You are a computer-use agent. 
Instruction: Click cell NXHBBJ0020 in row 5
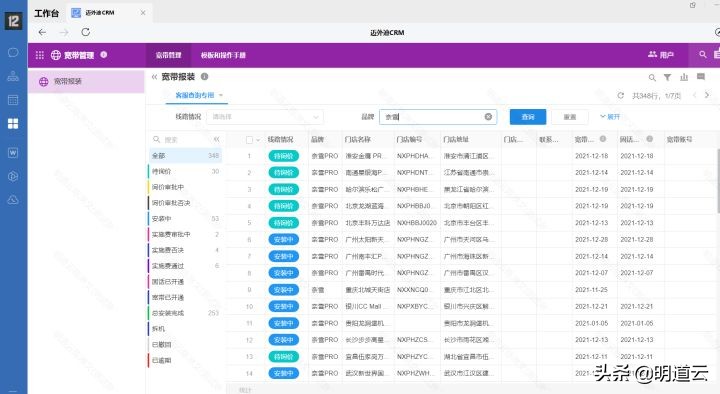coord(417,223)
